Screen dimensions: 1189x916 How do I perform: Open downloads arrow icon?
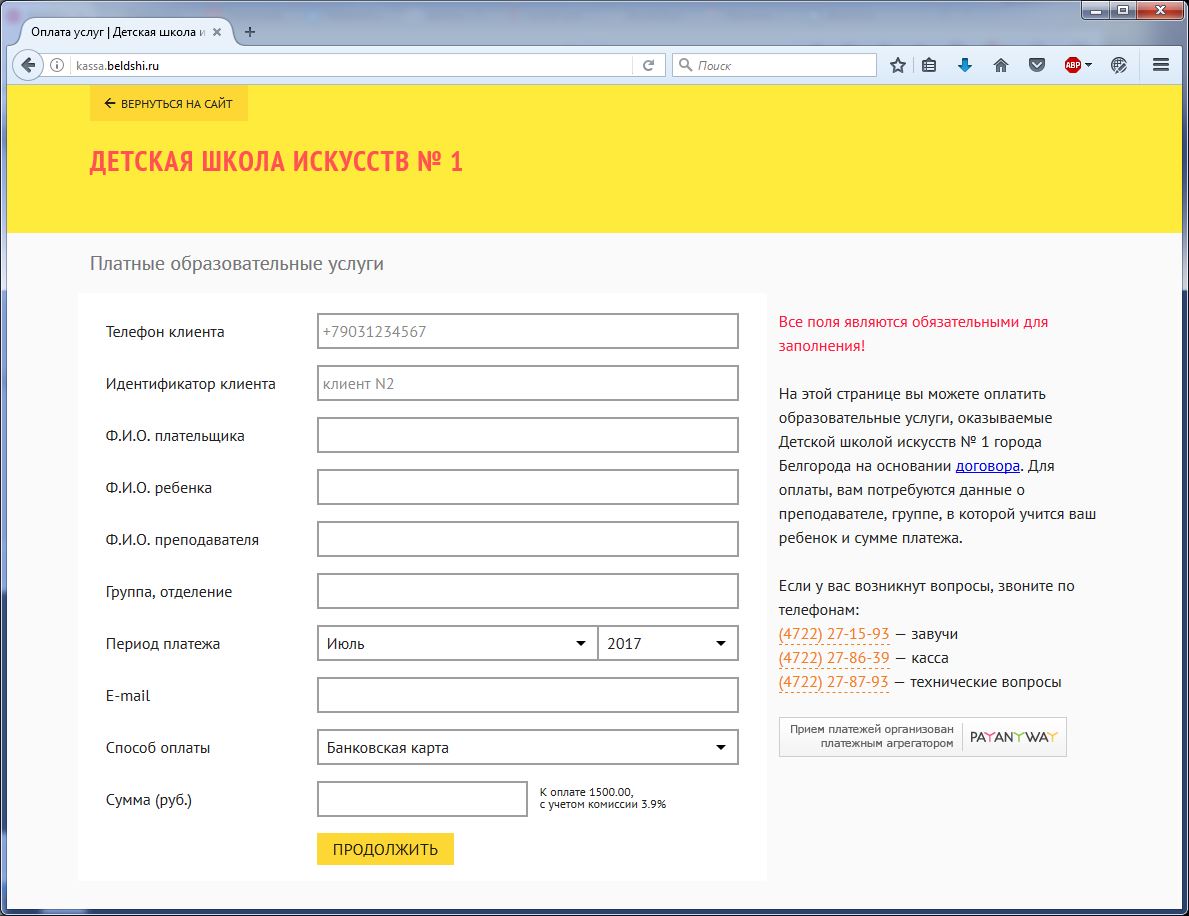tap(965, 65)
